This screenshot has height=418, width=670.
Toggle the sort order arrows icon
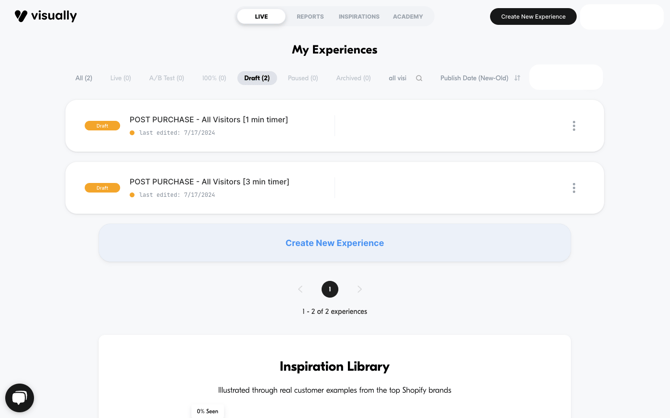(x=517, y=78)
